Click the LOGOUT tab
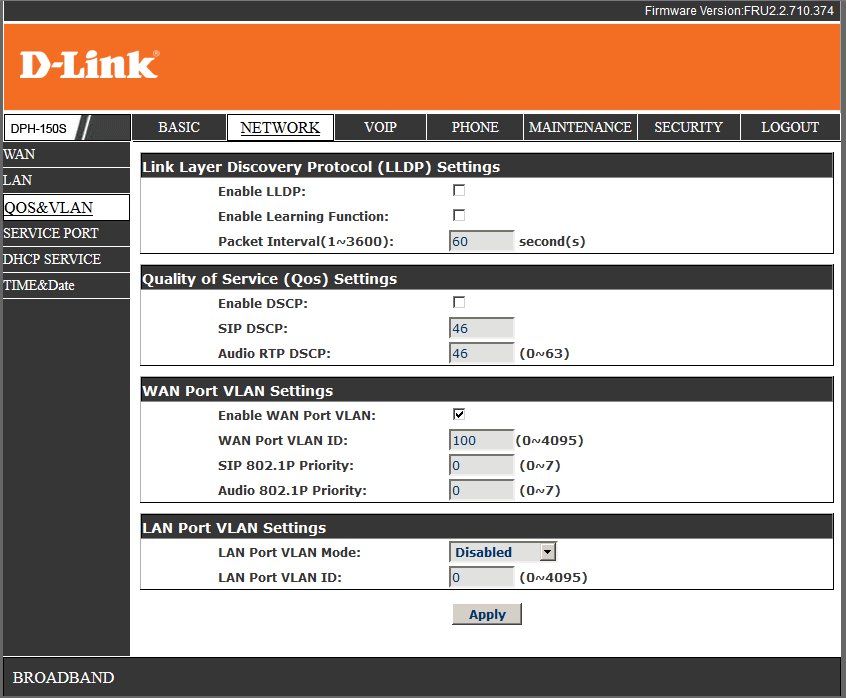 coord(790,127)
